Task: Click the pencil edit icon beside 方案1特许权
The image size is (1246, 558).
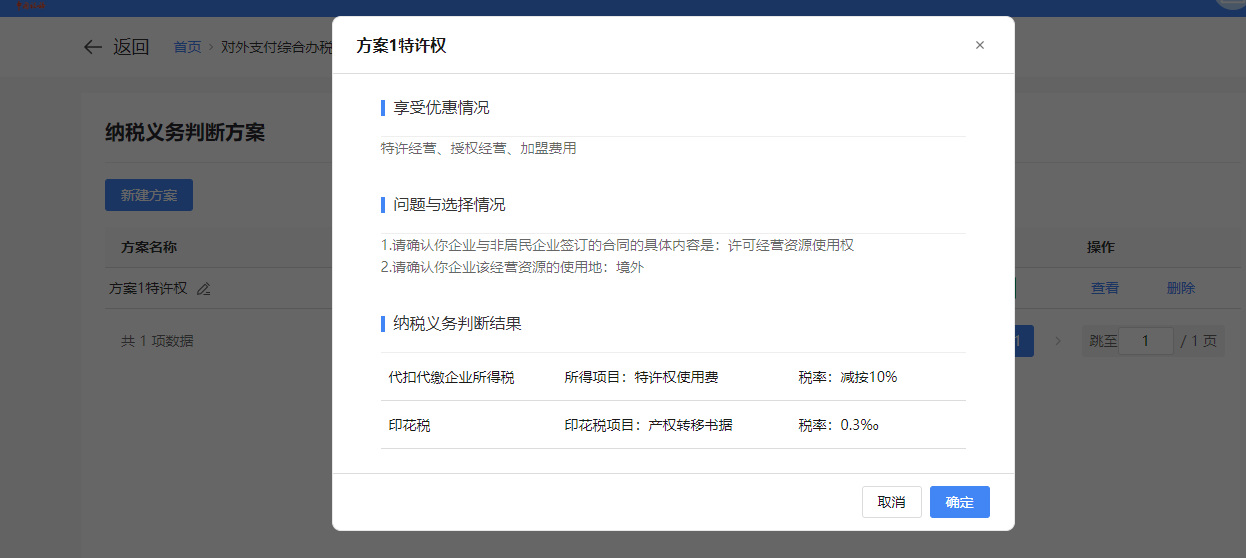Action: pos(204,289)
